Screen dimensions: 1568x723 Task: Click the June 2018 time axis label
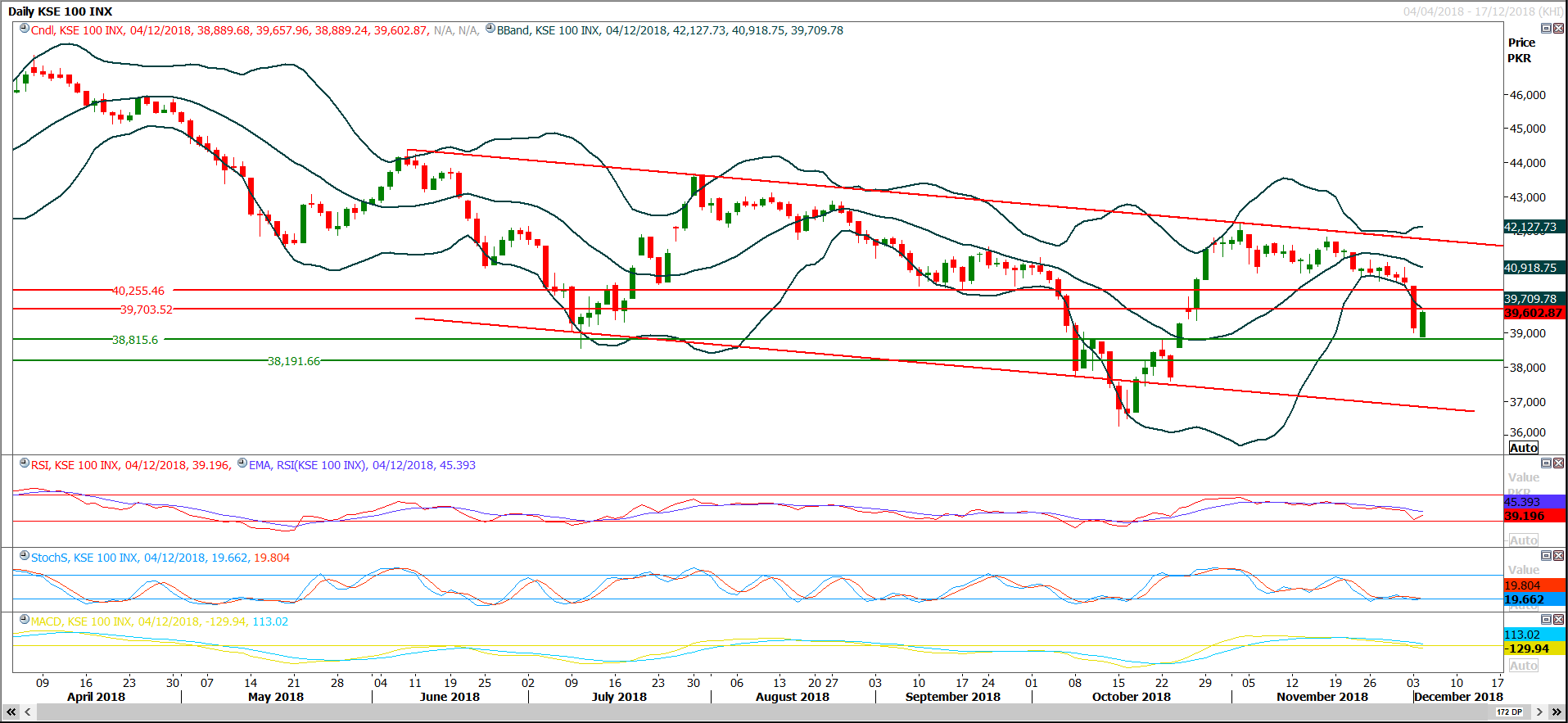point(450,697)
